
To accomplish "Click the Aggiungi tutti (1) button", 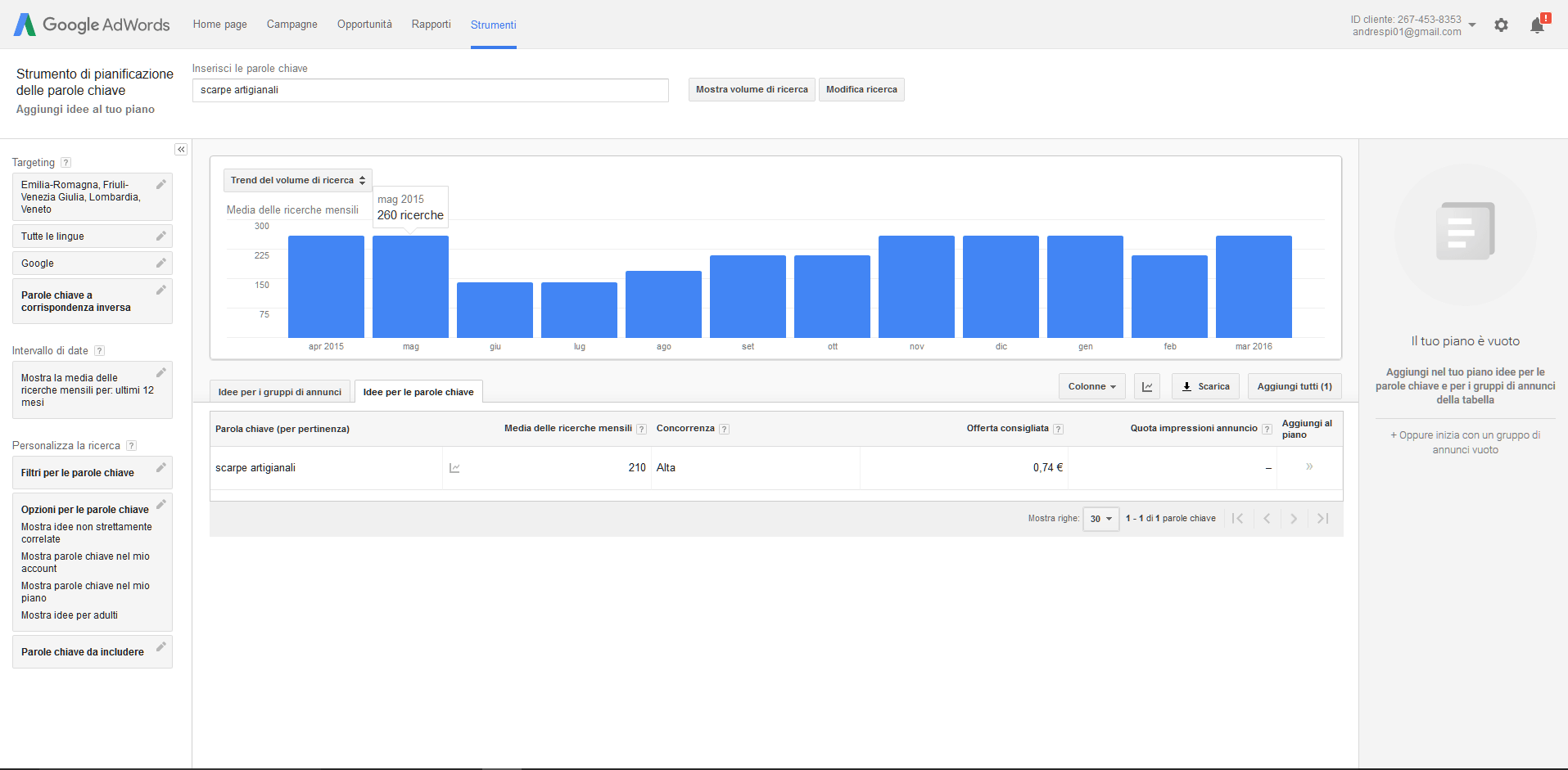I will [x=1295, y=386].
